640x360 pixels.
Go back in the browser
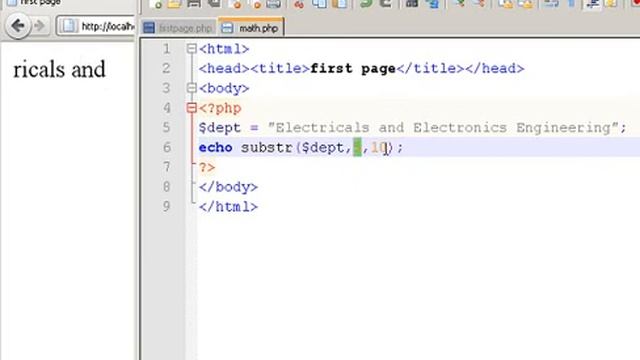pyautogui.click(x=18, y=26)
